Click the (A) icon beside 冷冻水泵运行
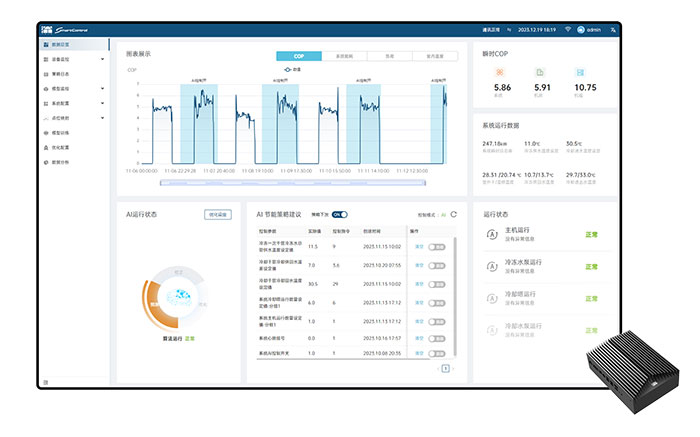 [x=492, y=266]
